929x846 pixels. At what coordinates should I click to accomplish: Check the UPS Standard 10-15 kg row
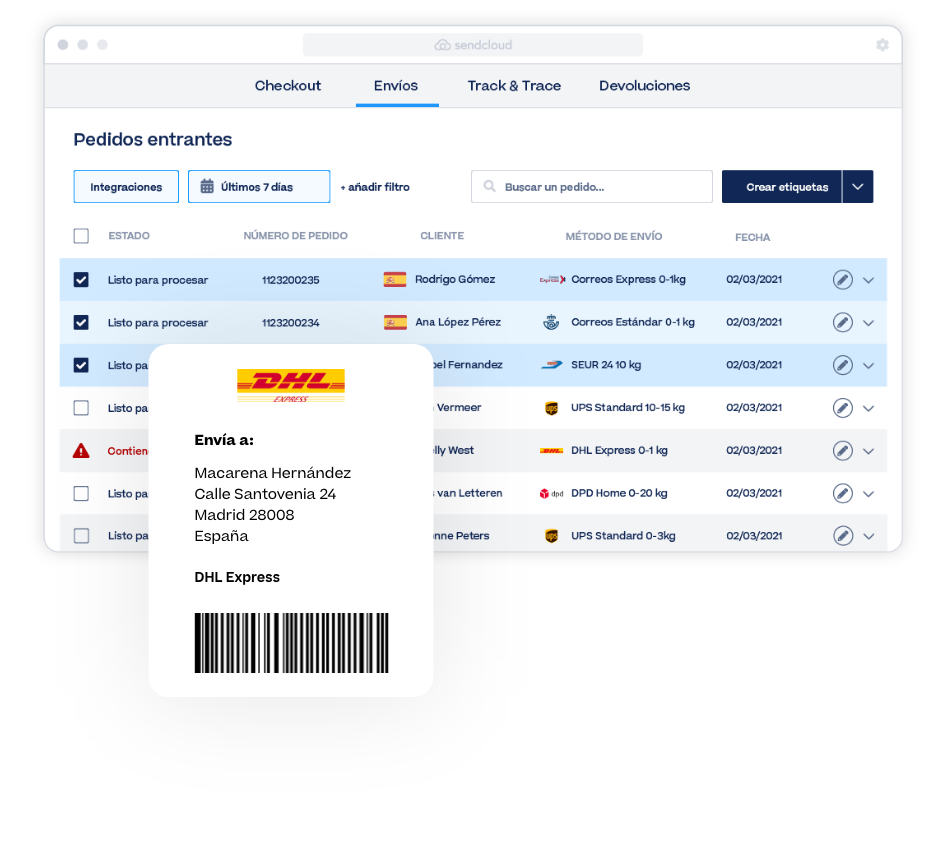click(x=81, y=408)
